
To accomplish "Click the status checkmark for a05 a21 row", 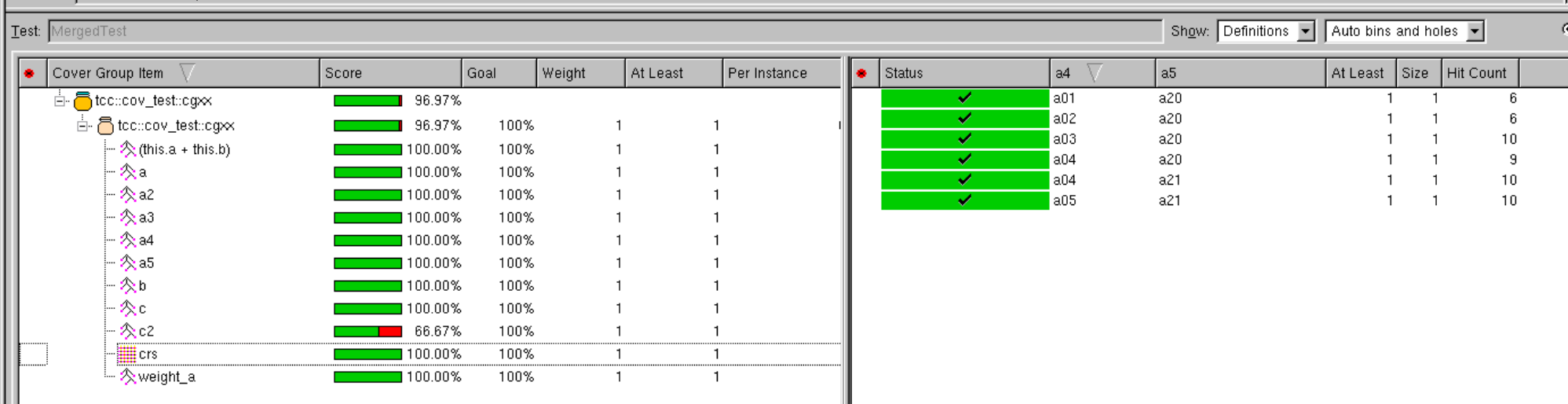I will pyautogui.click(x=965, y=200).
